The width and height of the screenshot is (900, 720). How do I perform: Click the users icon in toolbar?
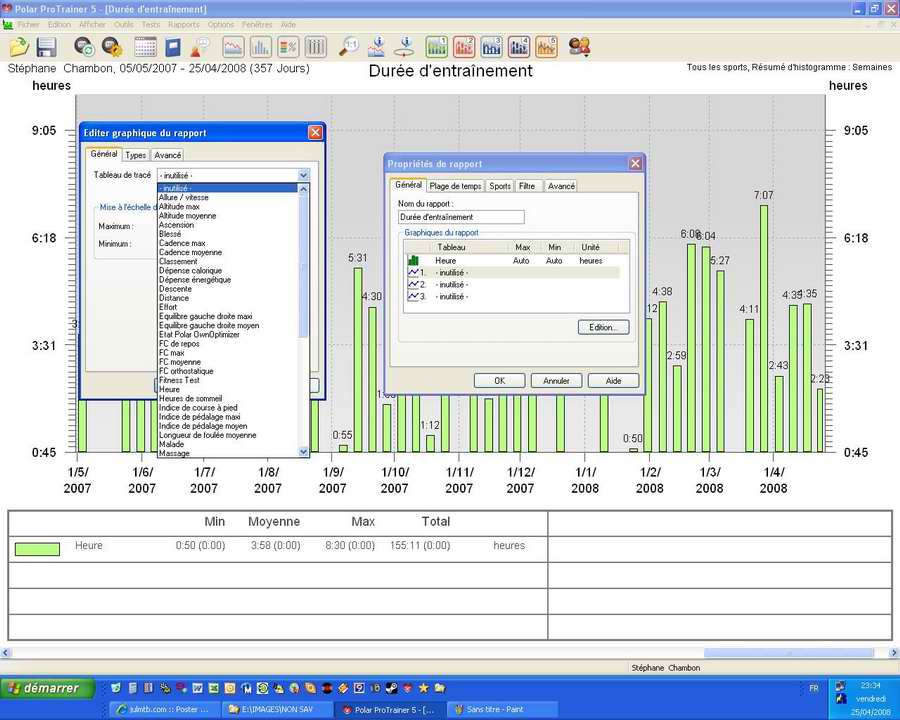coord(579,47)
